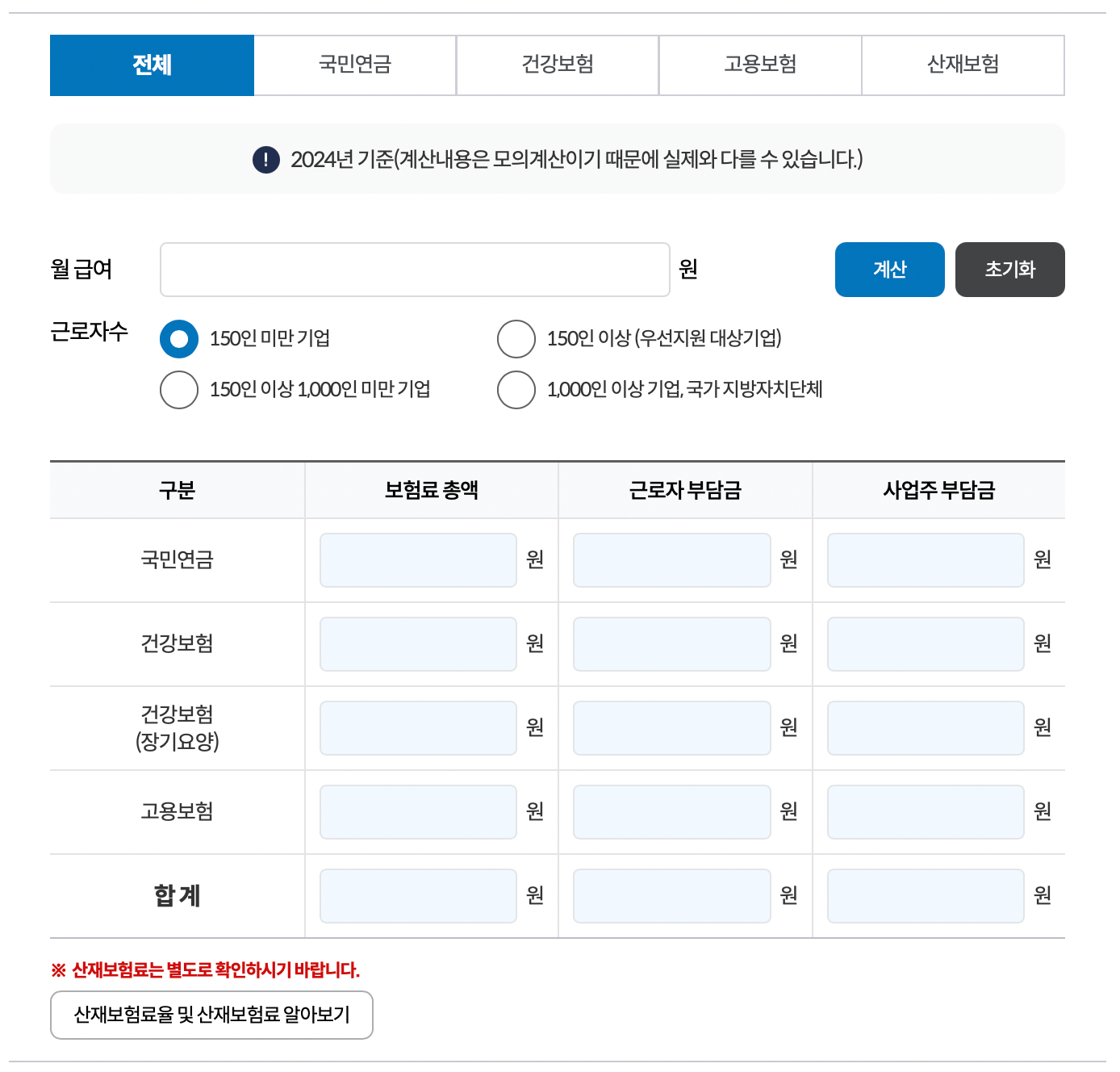Open 산재보험료율 및 산재보험료 알아보기
This screenshot has height=1072, width=1120.
[211, 1015]
